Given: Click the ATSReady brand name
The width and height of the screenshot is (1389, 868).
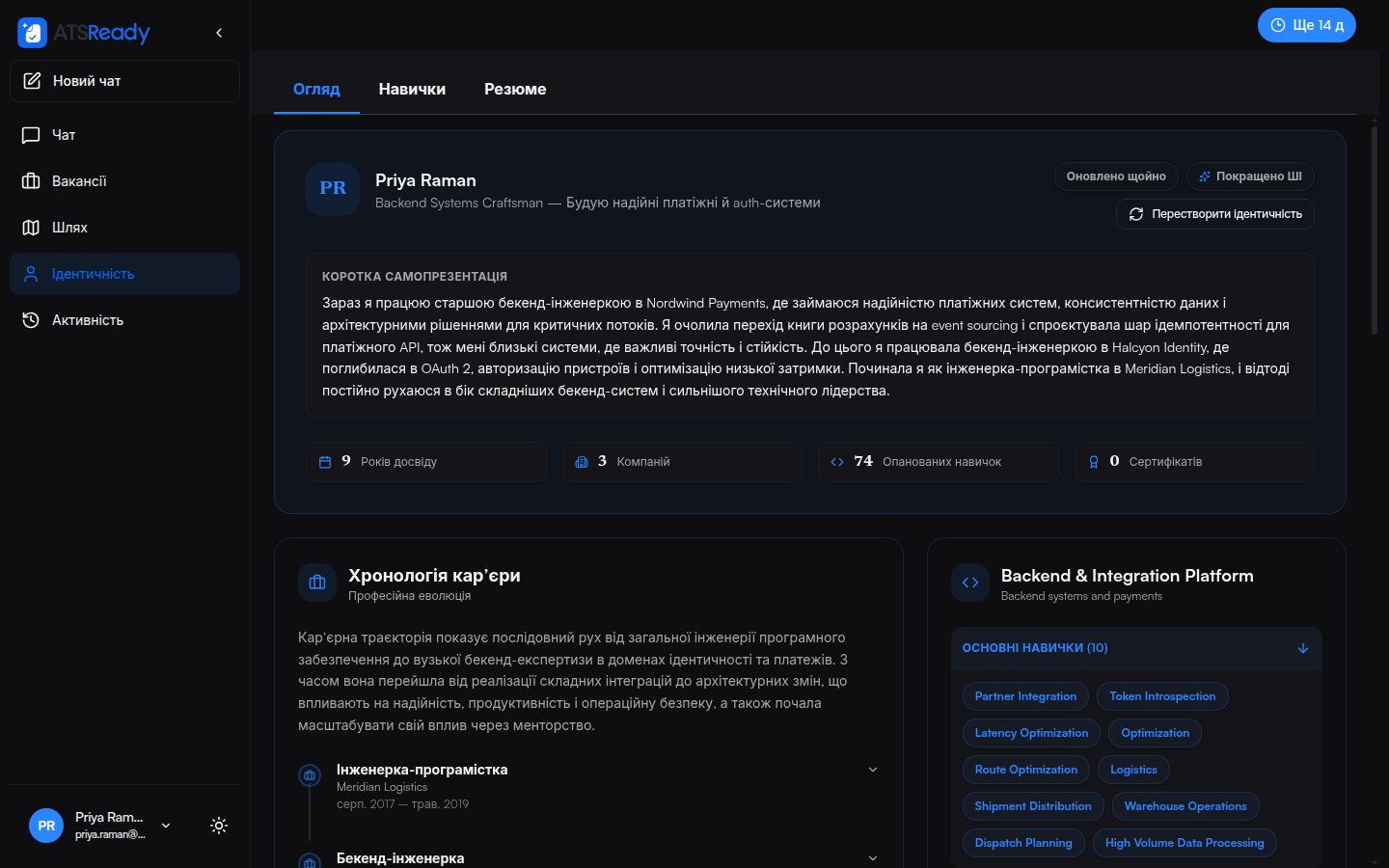Looking at the screenshot, I should pyautogui.click(x=101, y=33).
